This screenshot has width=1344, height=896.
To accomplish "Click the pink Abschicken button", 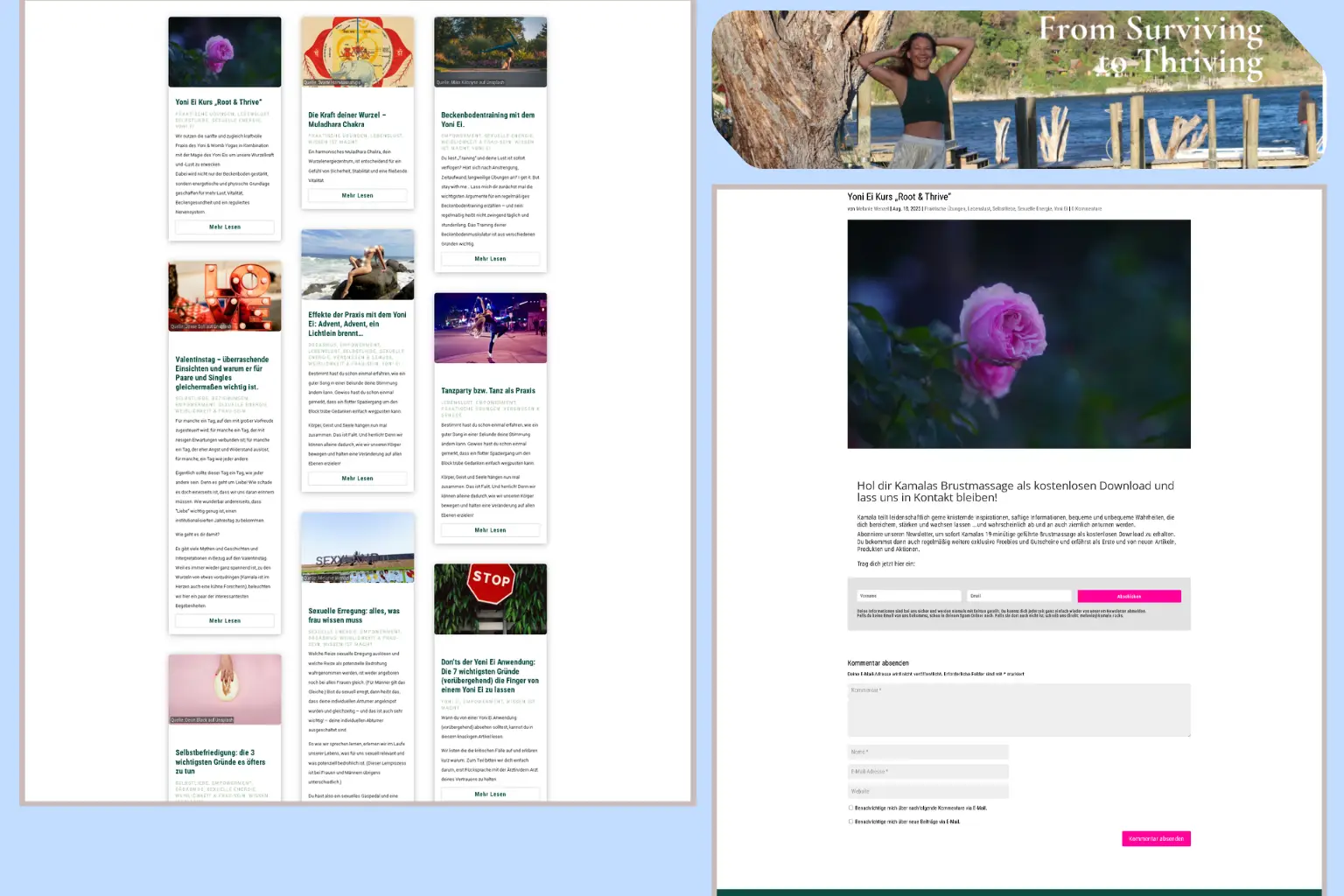I will click(x=1129, y=596).
